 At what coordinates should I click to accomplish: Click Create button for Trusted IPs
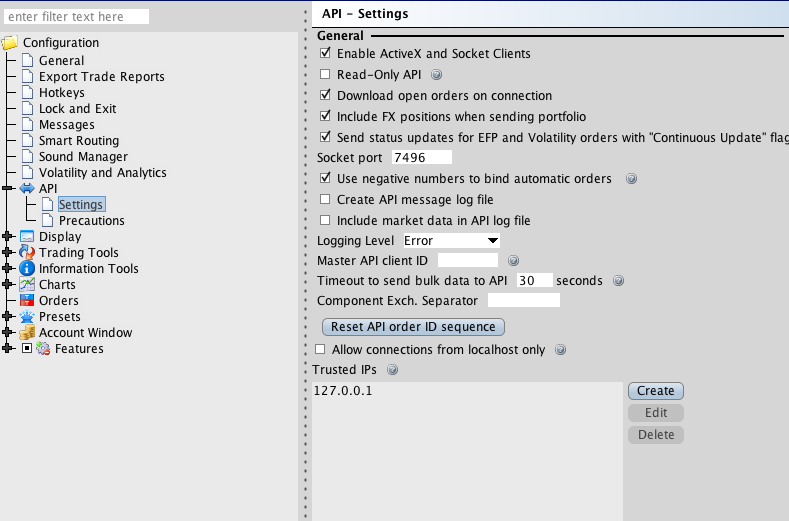655,391
